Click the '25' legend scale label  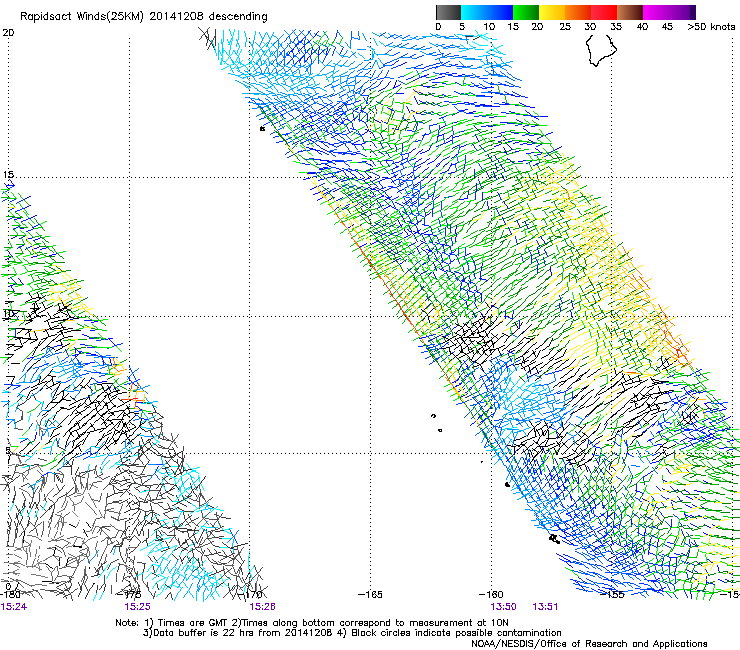(x=565, y=27)
